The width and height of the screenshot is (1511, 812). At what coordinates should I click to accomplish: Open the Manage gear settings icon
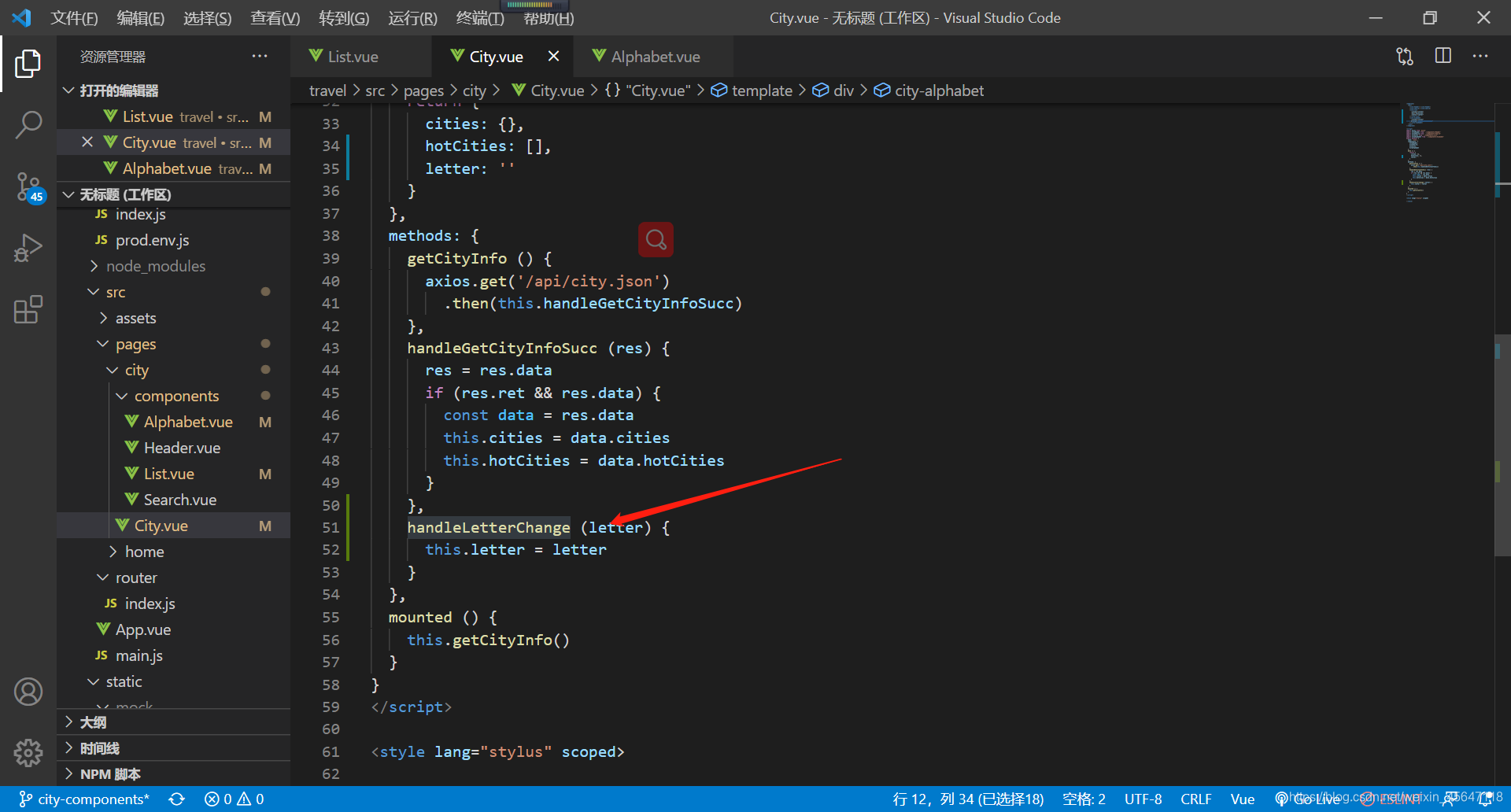tap(28, 753)
